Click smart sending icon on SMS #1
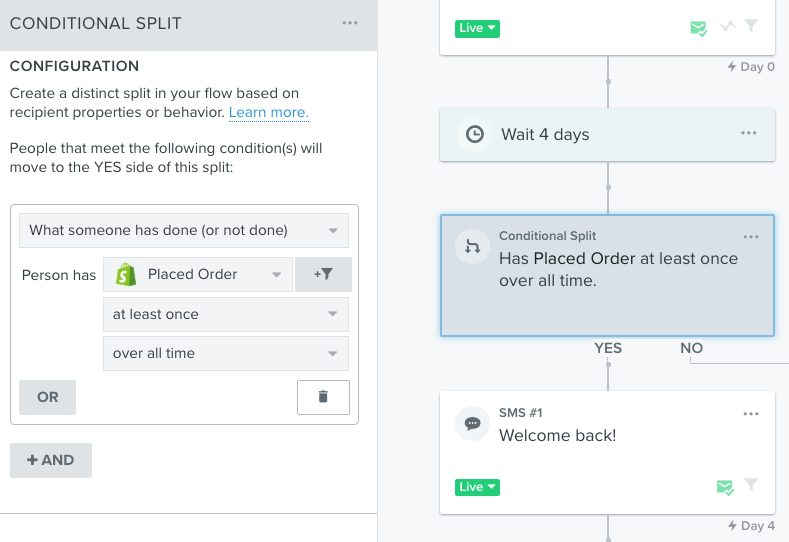This screenshot has width=789, height=542. point(725,487)
